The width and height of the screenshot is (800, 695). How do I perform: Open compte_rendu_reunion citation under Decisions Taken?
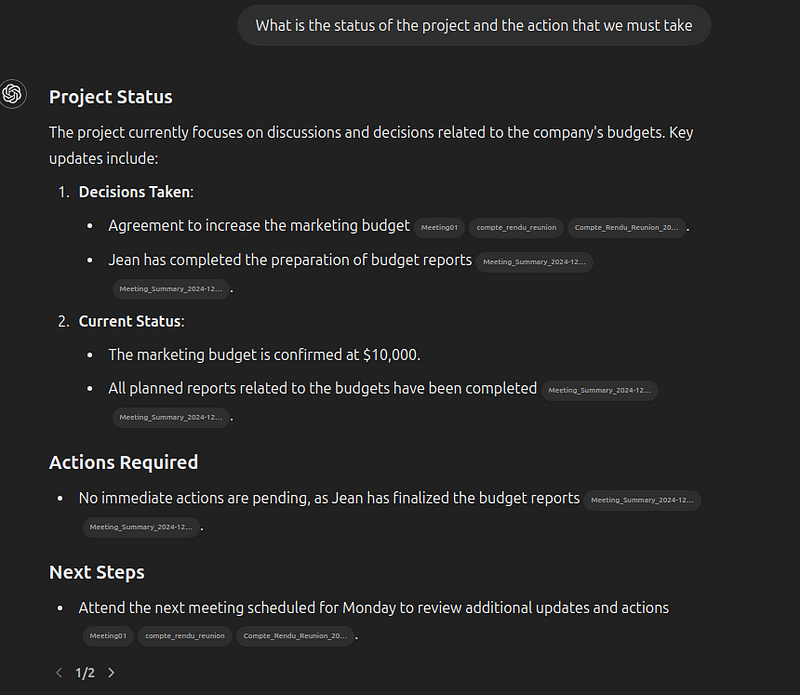tap(516, 228)
